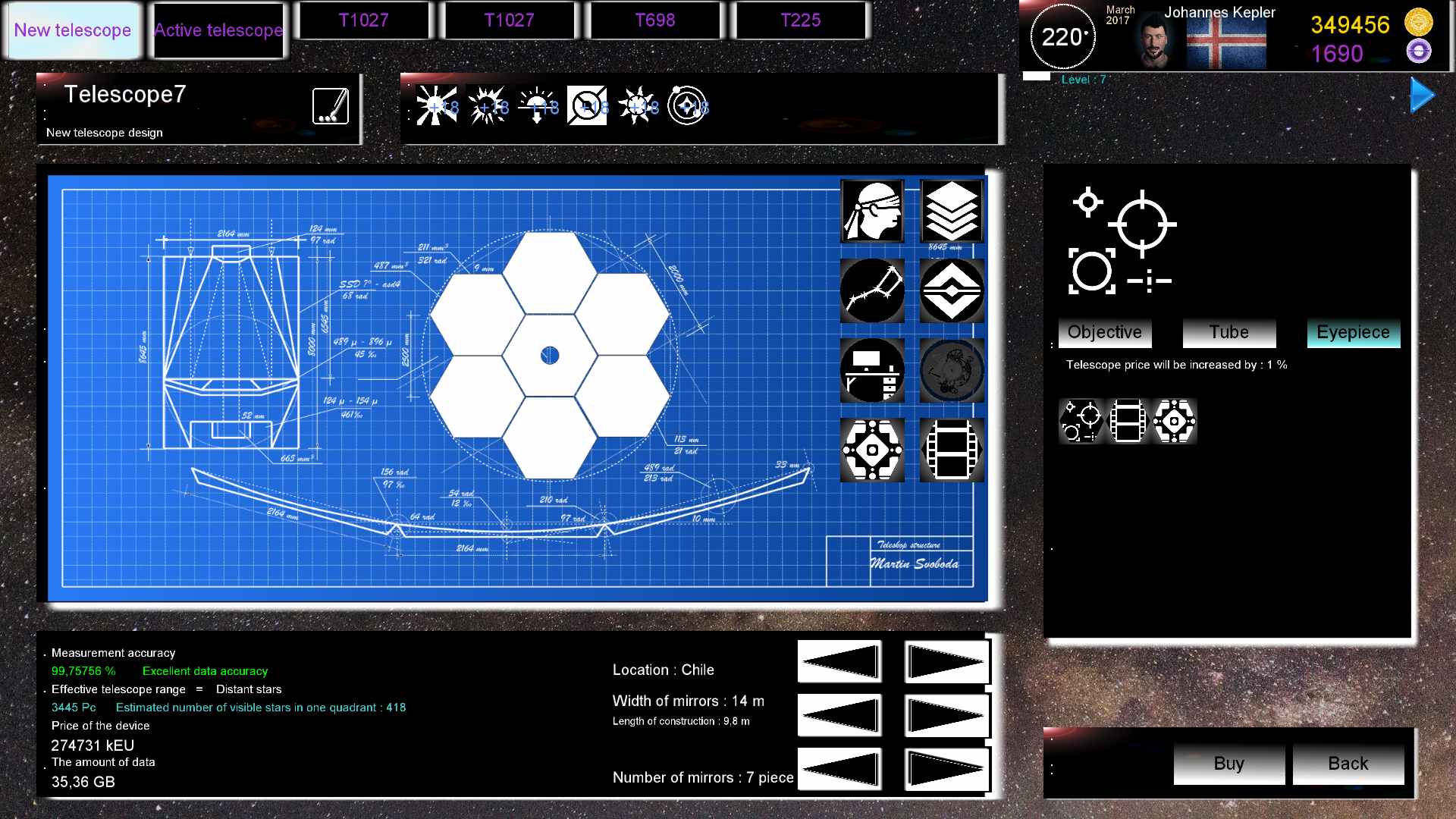
Task: Switch to the Objective tab
Action: point(1104,332)
